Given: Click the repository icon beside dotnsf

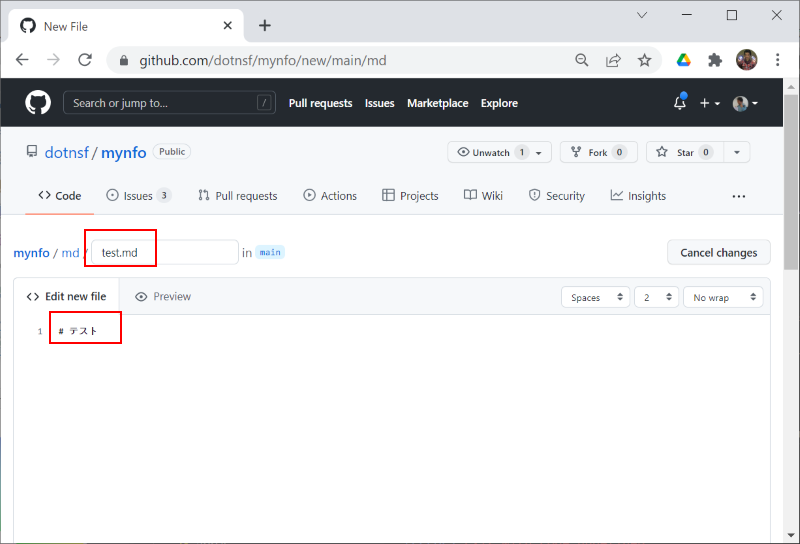Looking at the screenshot, I should pyautogui.click(x=32, y=152).
